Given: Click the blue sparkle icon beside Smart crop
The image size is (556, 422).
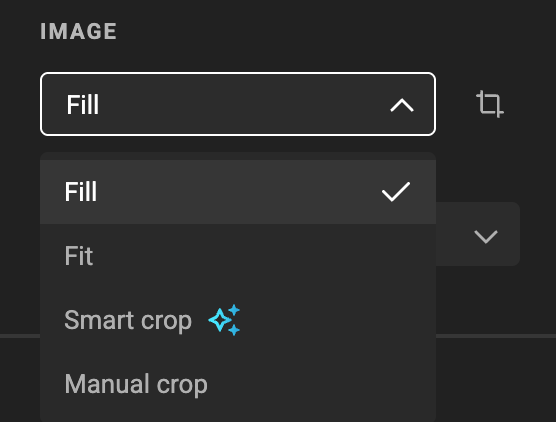Looking at the screenshot, I should point(224,320).
